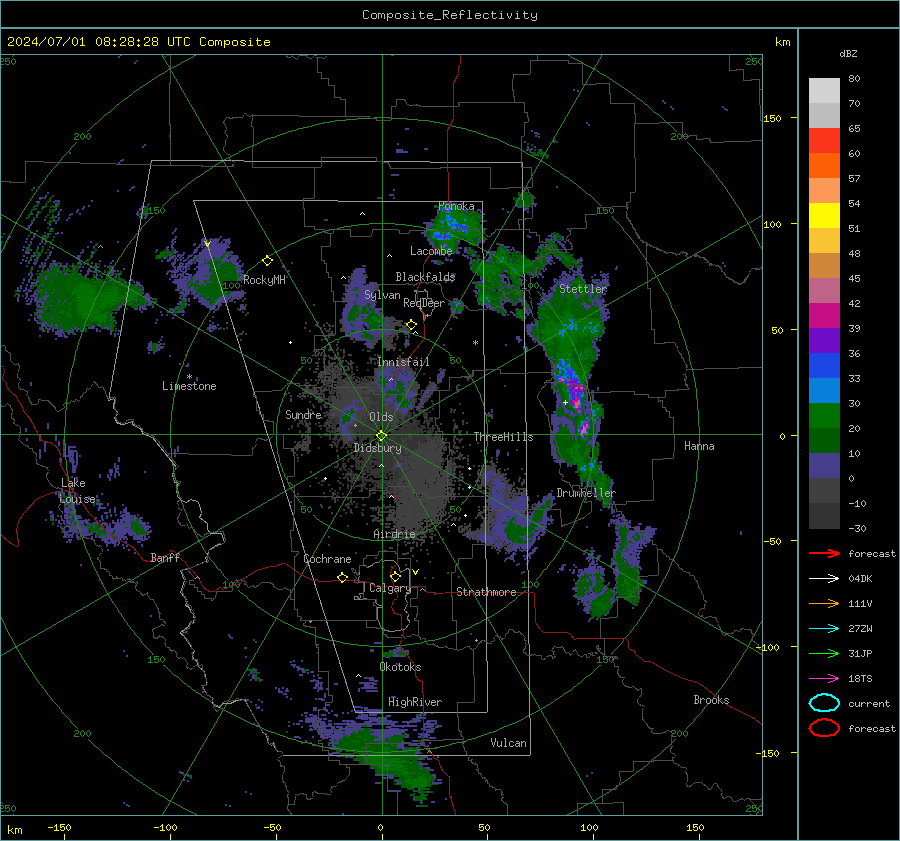Click the yellow diamond marker near RedDeer
The height and width of the screenshot is (841, 900).
point(412,325)
